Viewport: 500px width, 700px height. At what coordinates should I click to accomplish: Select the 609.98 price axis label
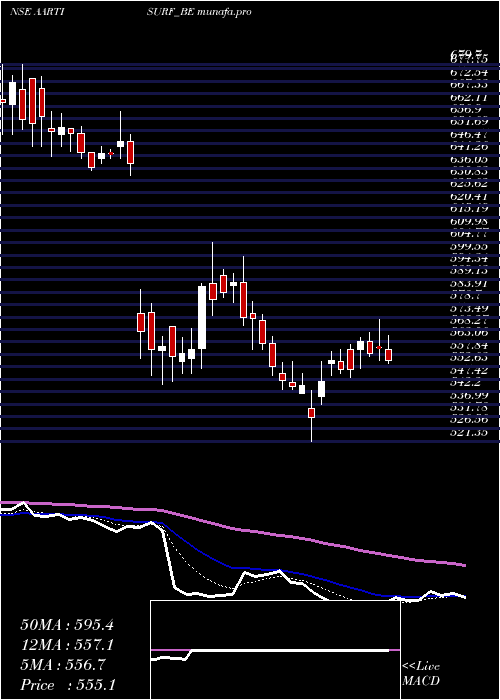coord(469,221)
